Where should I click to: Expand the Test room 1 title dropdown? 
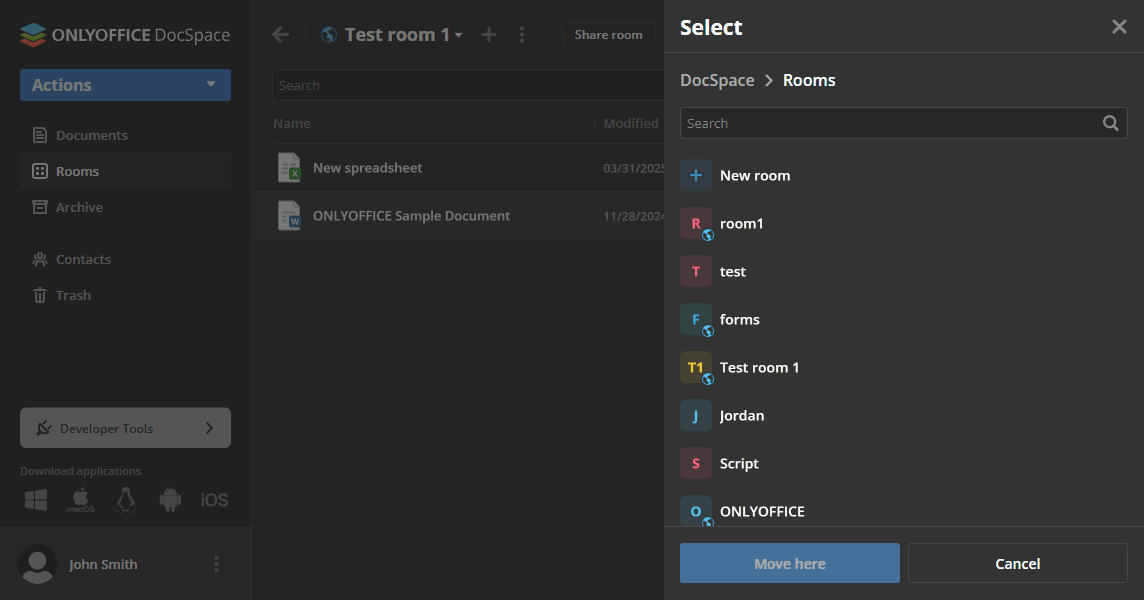coord(459,34)
